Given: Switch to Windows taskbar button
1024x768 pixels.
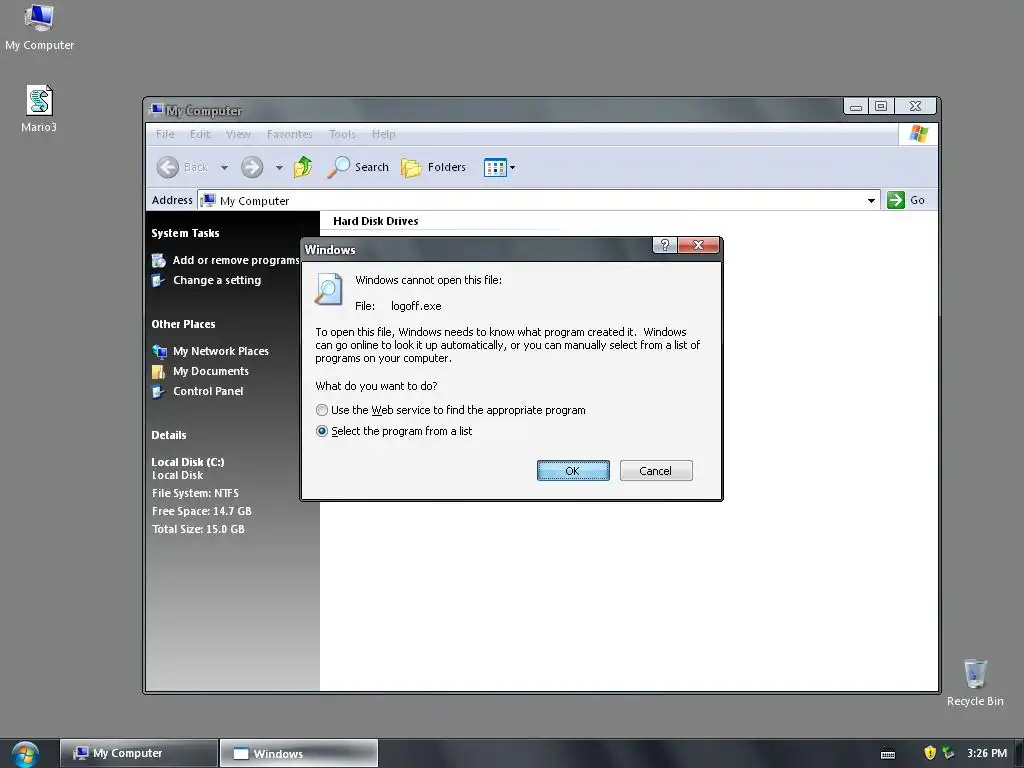Looking at the screenshot, I should (299, 753).
